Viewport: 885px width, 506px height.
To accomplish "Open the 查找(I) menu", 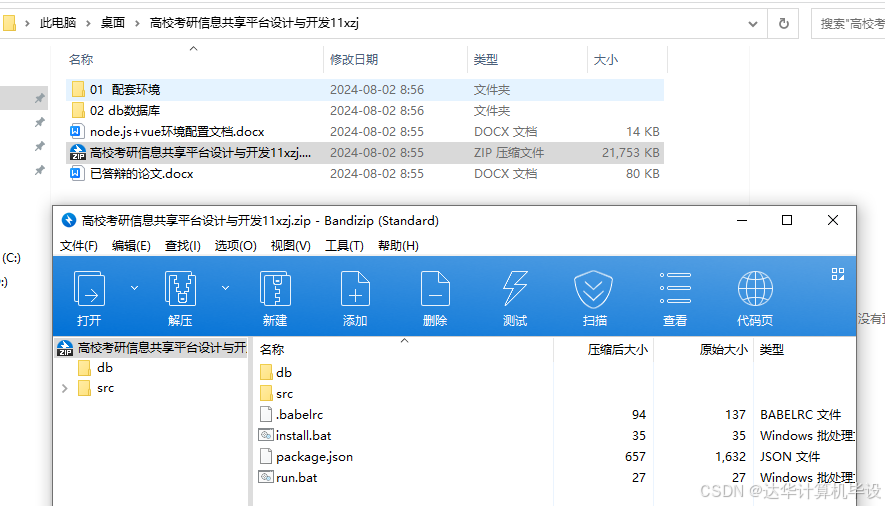I will (182, 245).
